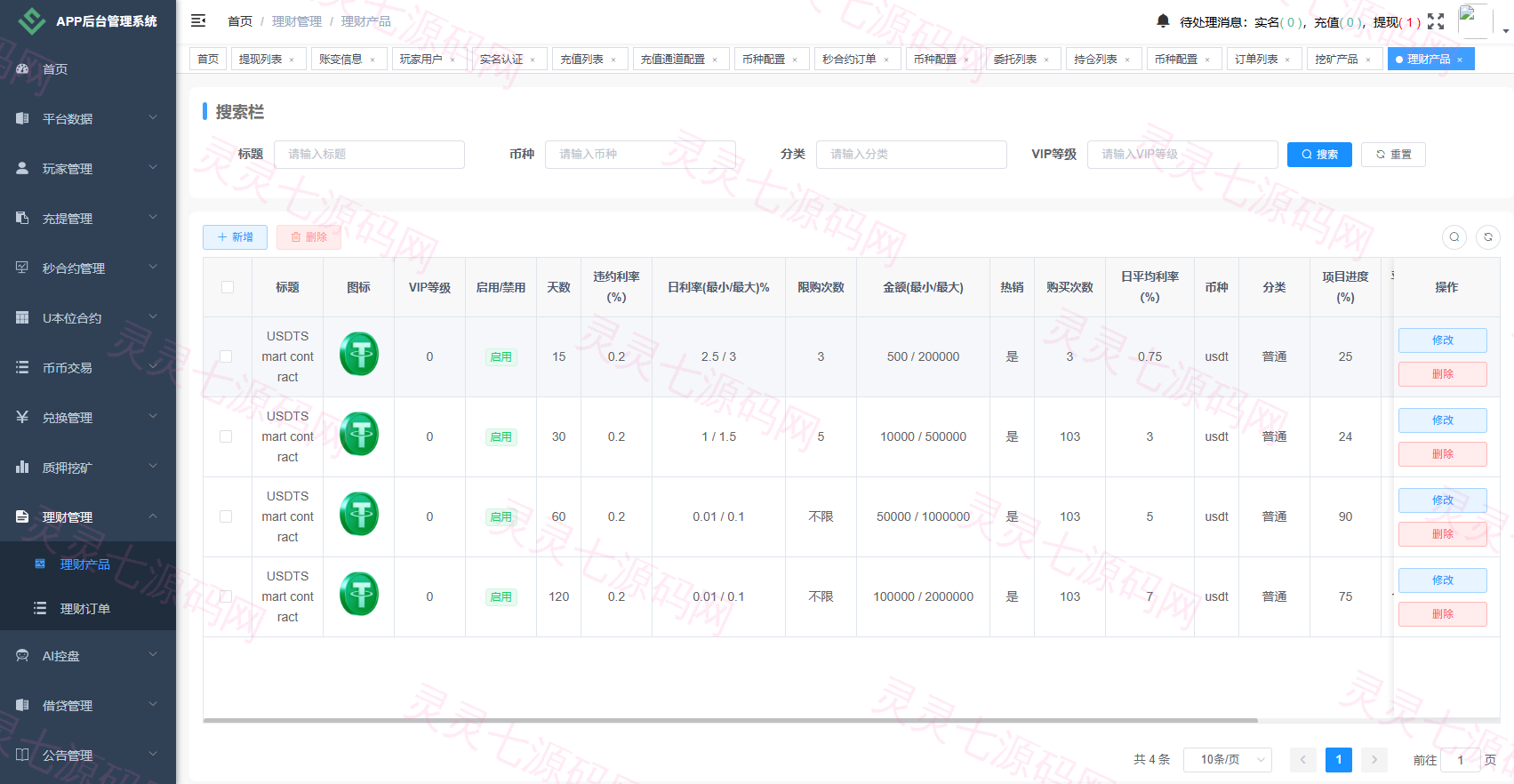Click the table search toggle icon
The image size is (1514, 784).
tap(1454, 237)
